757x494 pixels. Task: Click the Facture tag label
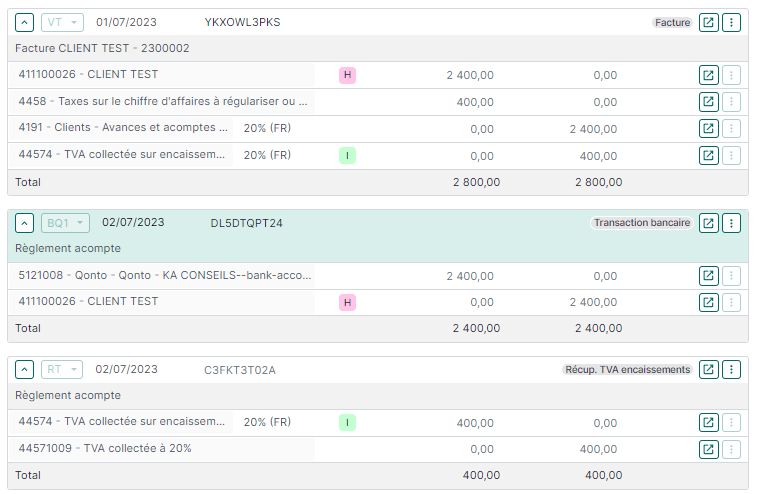coord(673,22)
